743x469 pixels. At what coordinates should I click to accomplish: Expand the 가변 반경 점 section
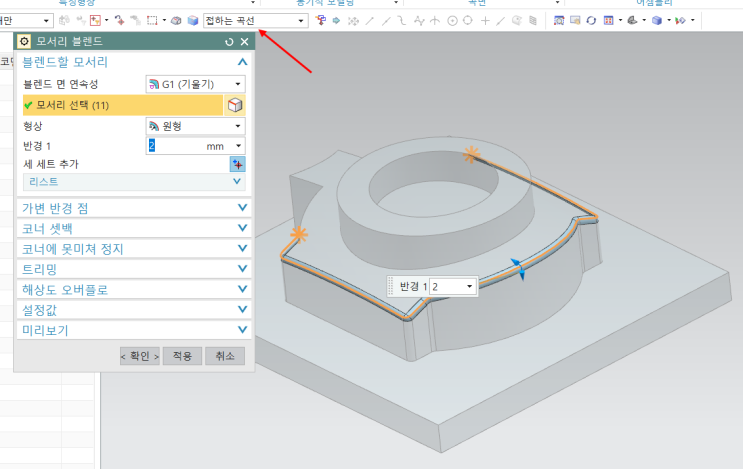(x=243, y=207)
